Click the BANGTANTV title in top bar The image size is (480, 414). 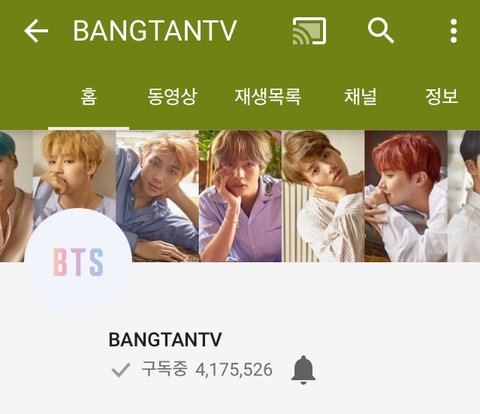point(155,31)
